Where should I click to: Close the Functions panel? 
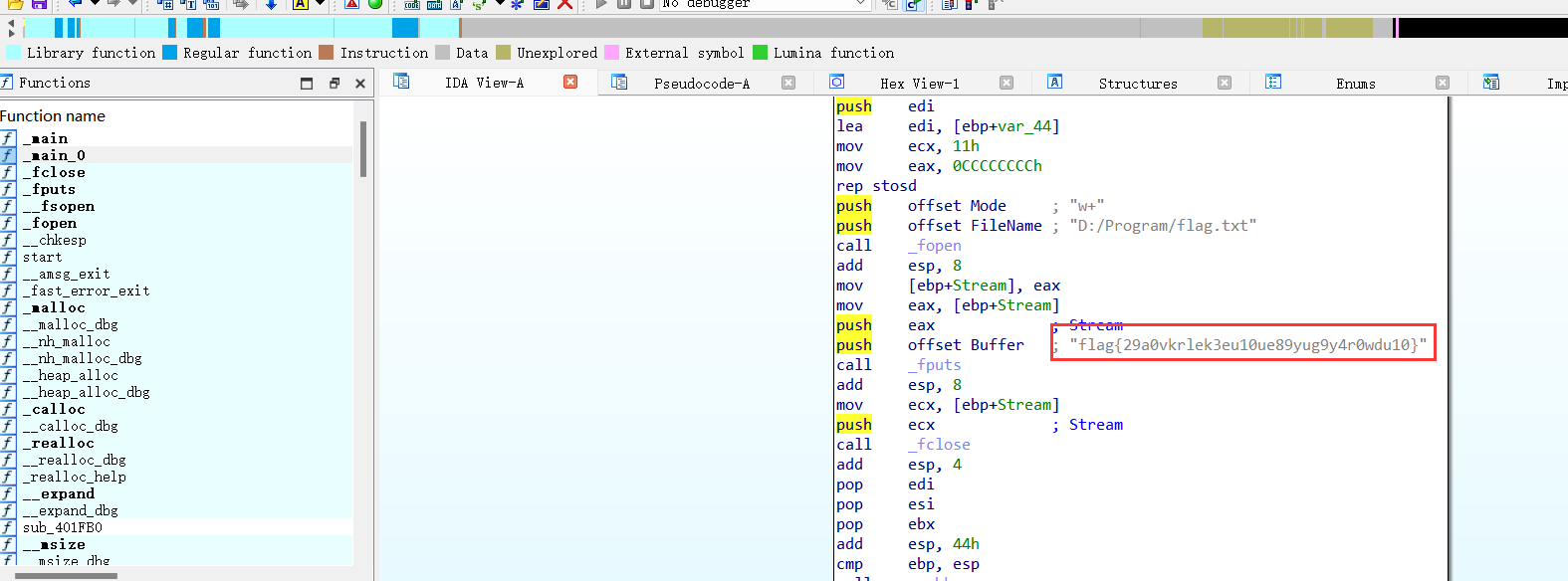point(360,84)
